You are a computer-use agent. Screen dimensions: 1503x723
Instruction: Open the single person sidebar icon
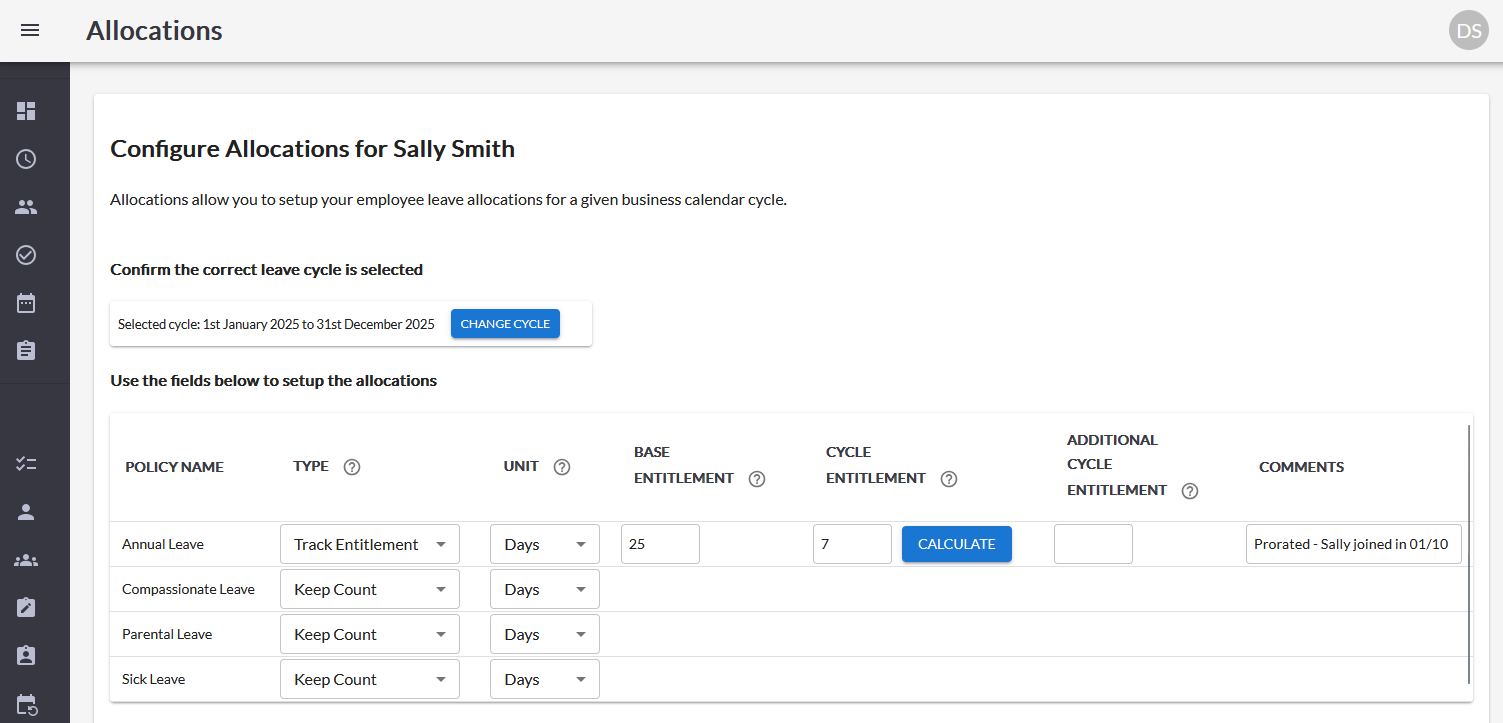point(26,512)
